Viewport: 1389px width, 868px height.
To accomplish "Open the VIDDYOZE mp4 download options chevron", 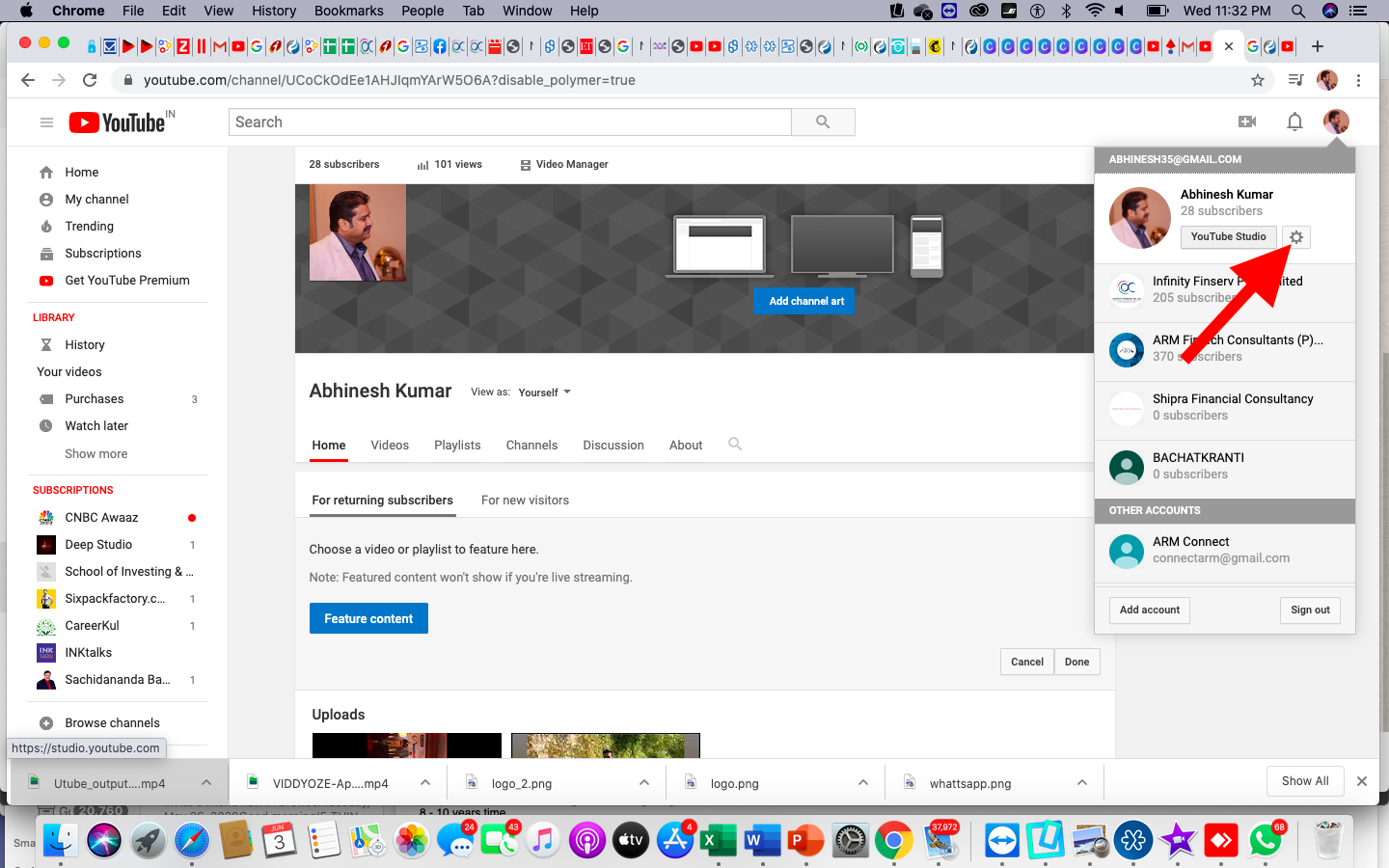I will coord(425,782).
